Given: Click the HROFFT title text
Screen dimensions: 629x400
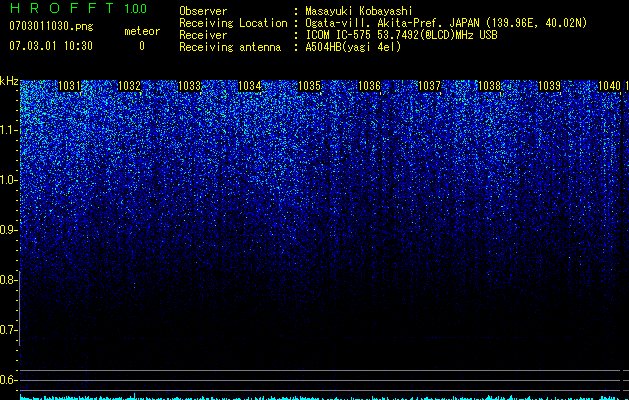Looking at the screenshot, I should (x=61, y=8).
